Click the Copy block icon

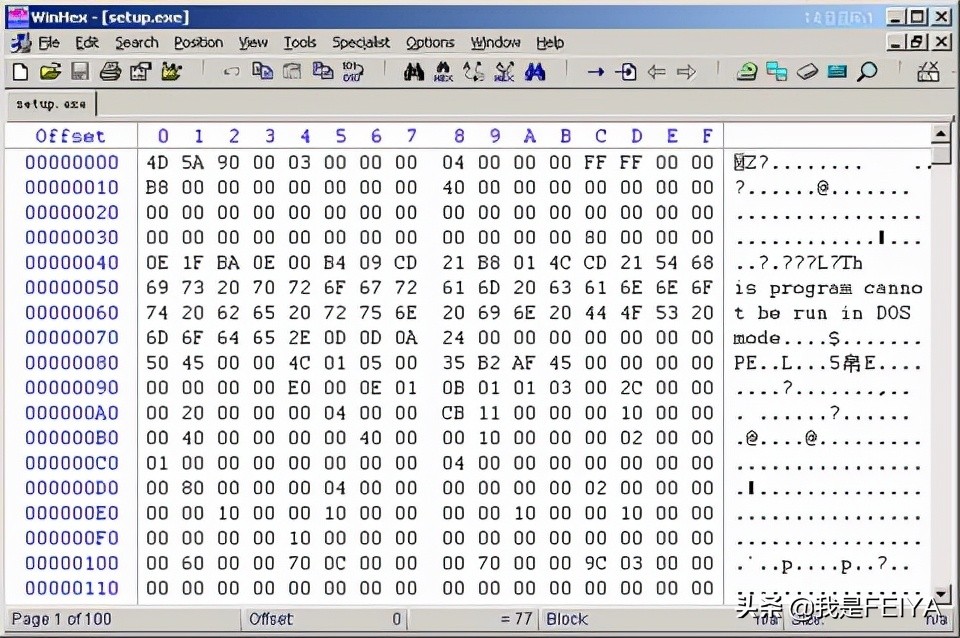tap(262, 72)
